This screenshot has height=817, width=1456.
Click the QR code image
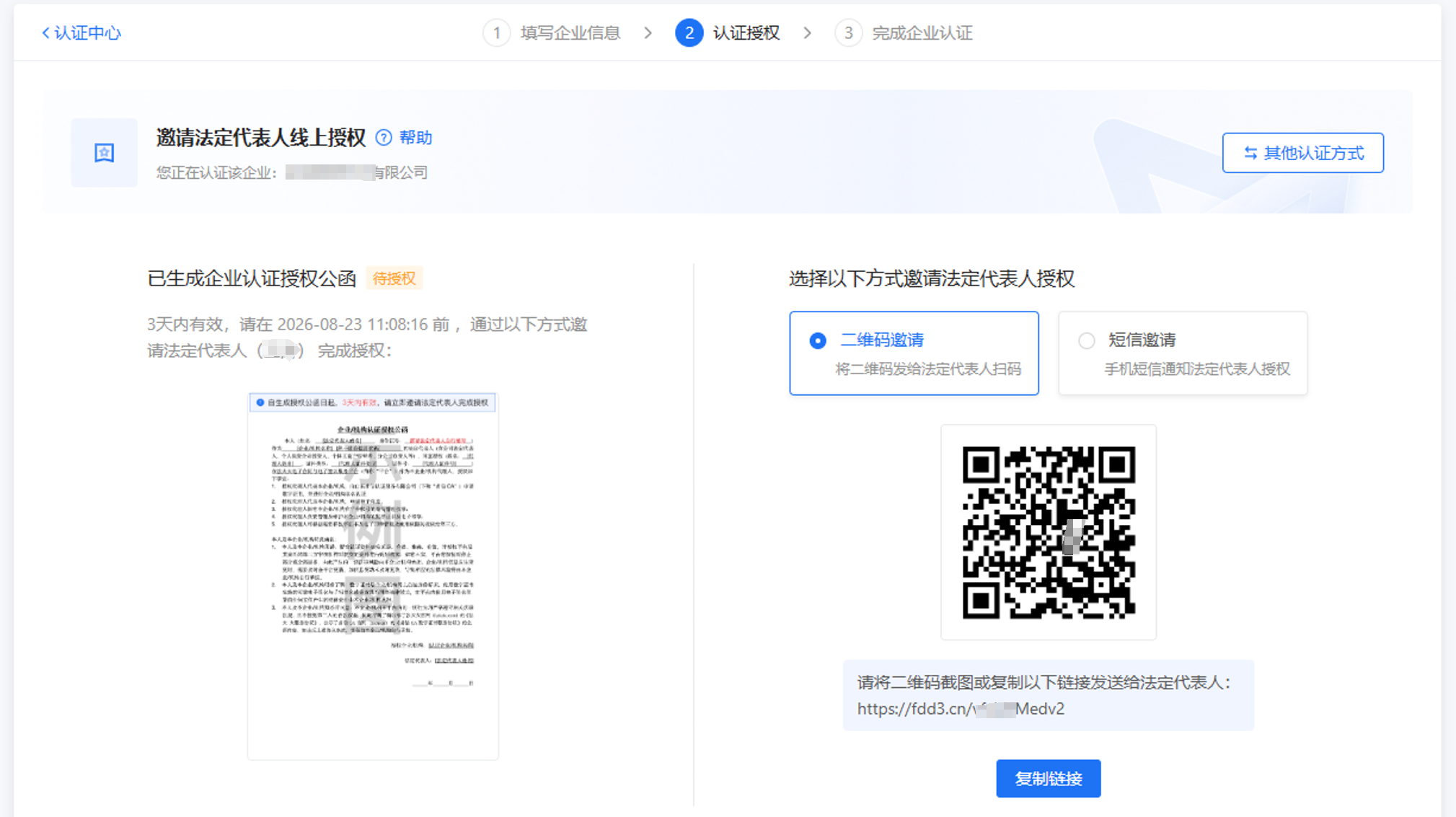pos(1049,532)
